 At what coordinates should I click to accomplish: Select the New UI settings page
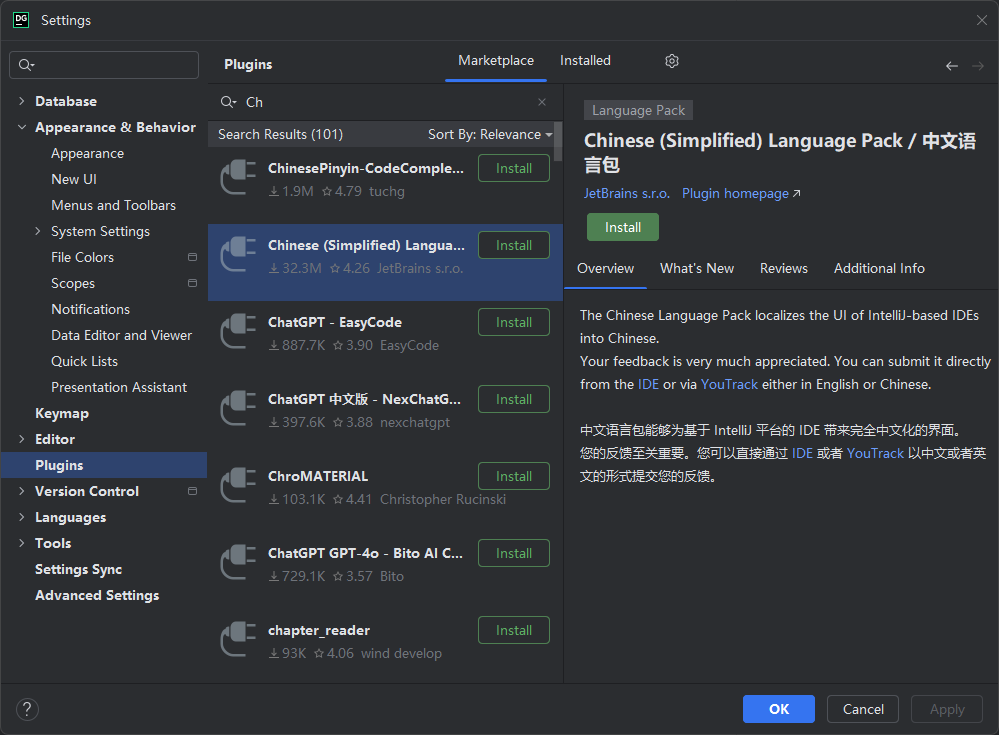pyautogui.click(x=74, y=179)
